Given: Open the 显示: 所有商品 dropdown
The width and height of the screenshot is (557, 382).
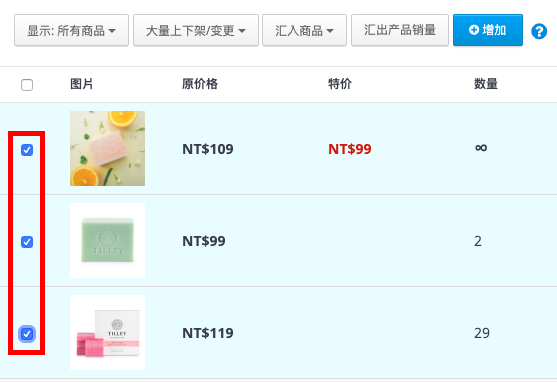Looking at the screenshot, I should coord(71,30).
